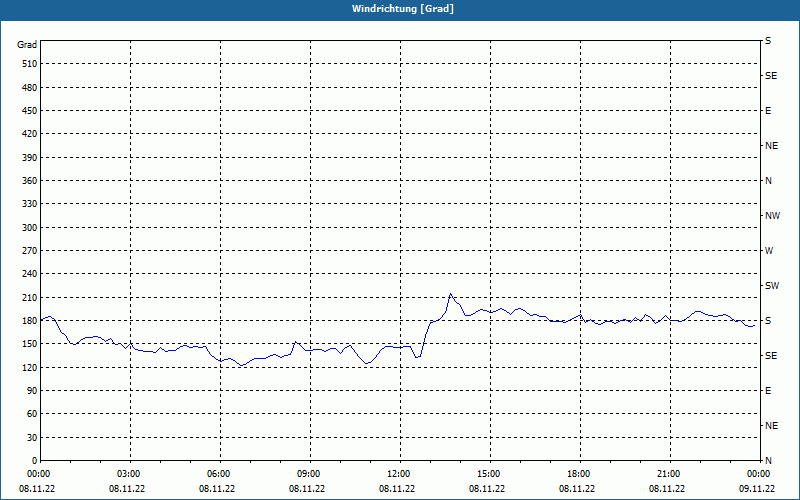Click the 09:00 time label

pos(310,474)
